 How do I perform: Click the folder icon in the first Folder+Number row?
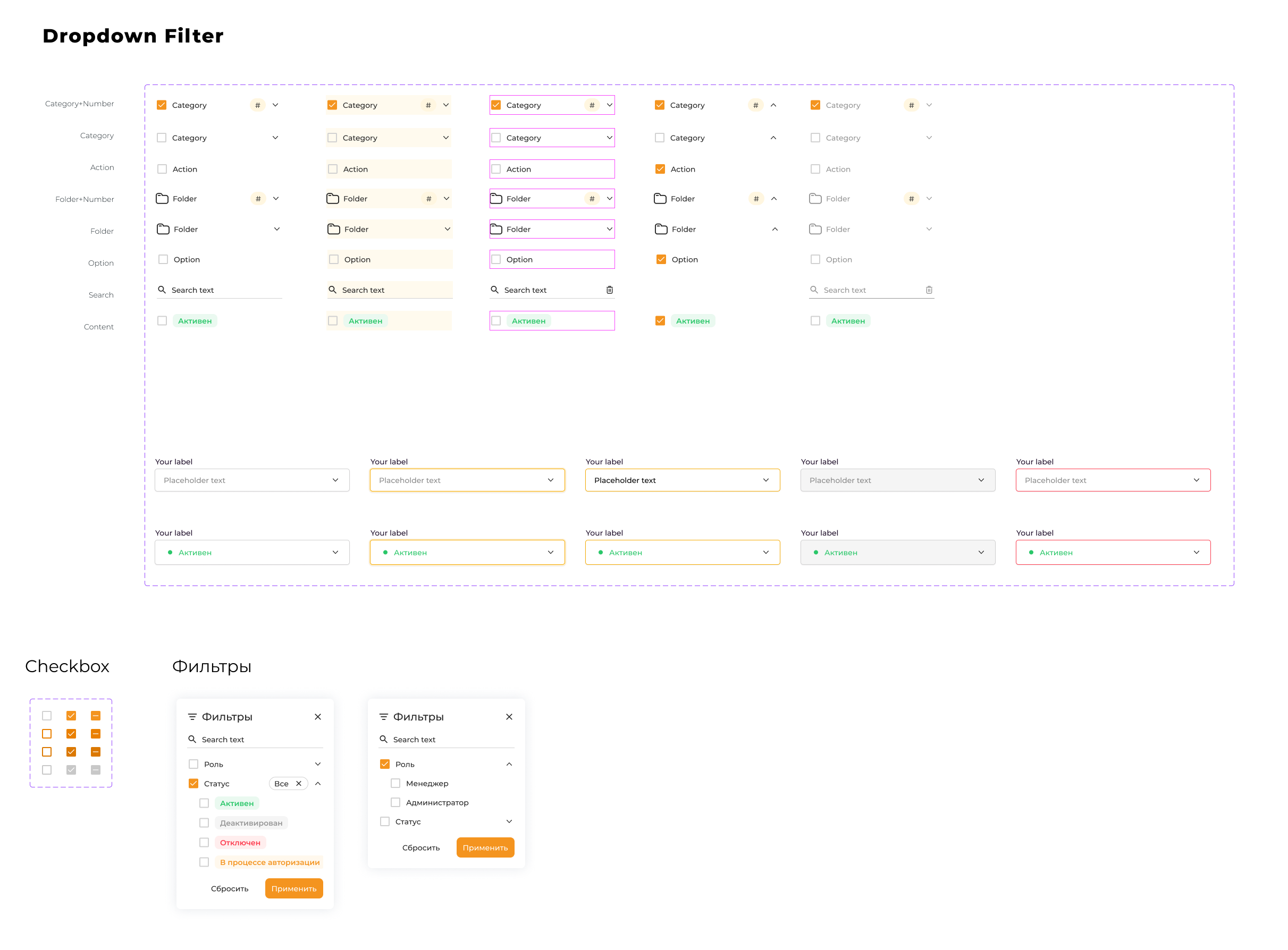click(x=162, y=198)
